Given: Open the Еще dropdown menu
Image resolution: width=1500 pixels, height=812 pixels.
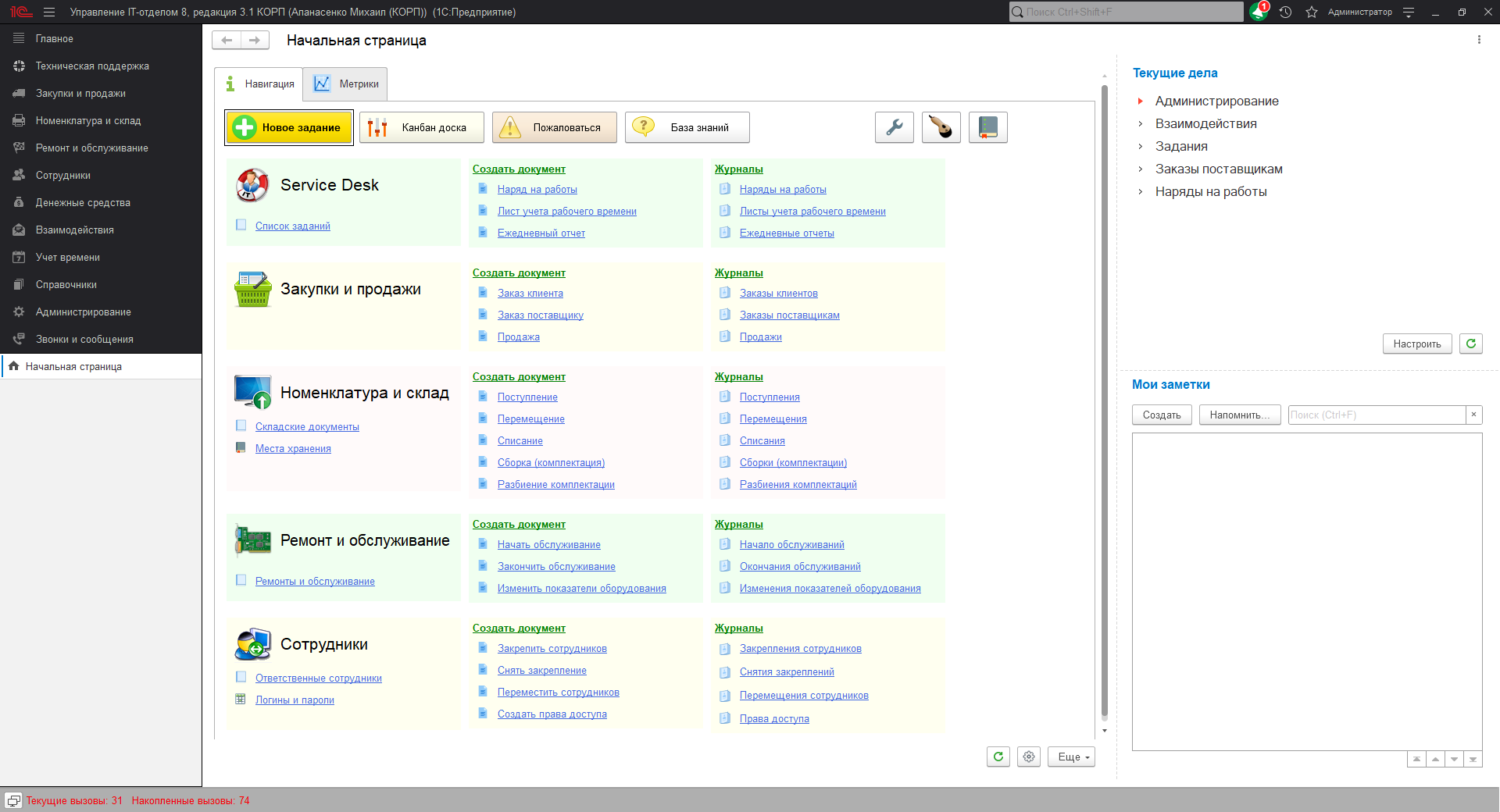Looking at the screenshot, I should (1071, 757).
